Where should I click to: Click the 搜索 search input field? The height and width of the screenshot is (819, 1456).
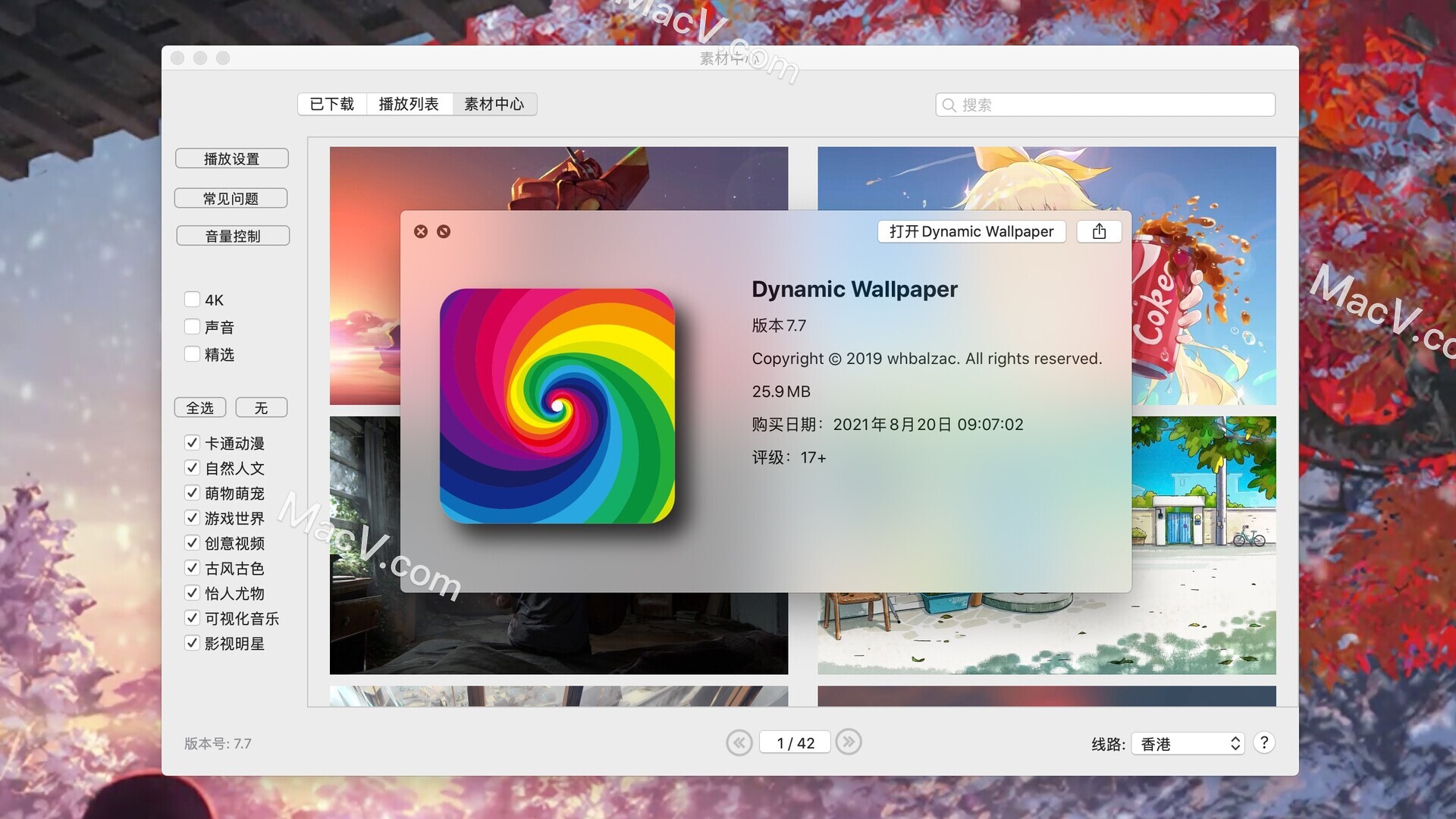(1106, 105)
